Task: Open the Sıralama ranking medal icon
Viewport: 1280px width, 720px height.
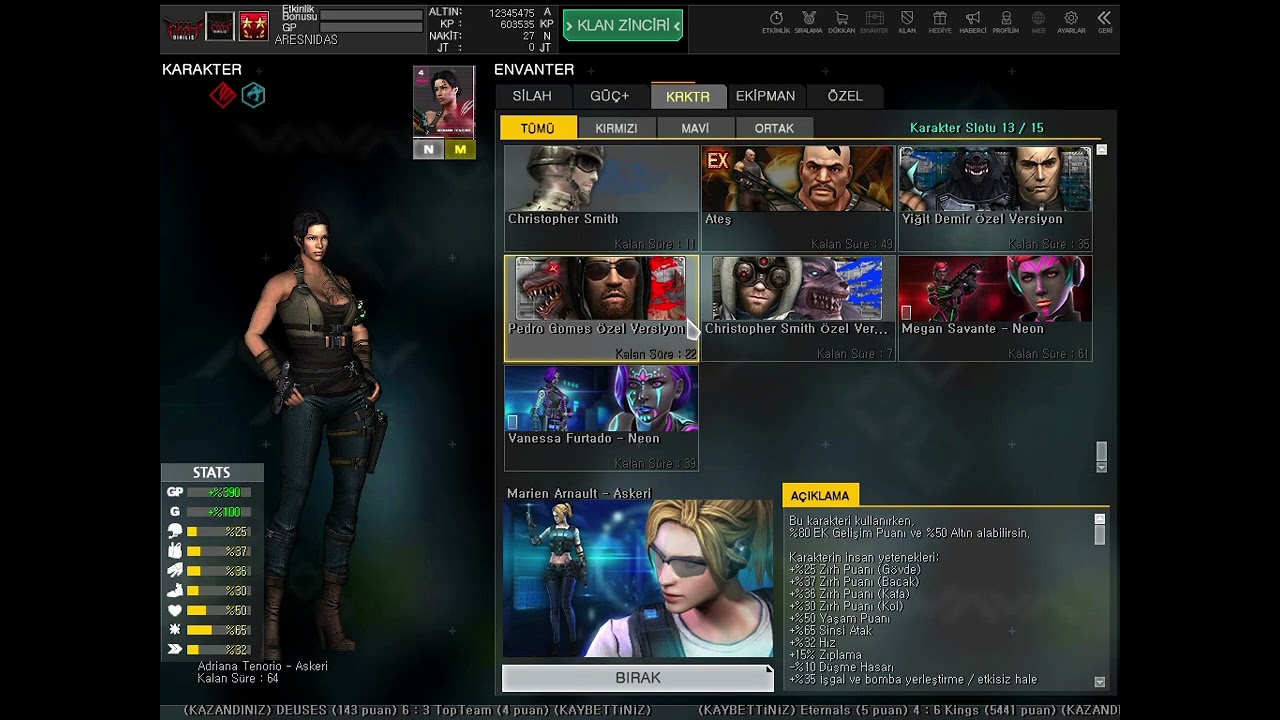Action: (x=808, y=22)
